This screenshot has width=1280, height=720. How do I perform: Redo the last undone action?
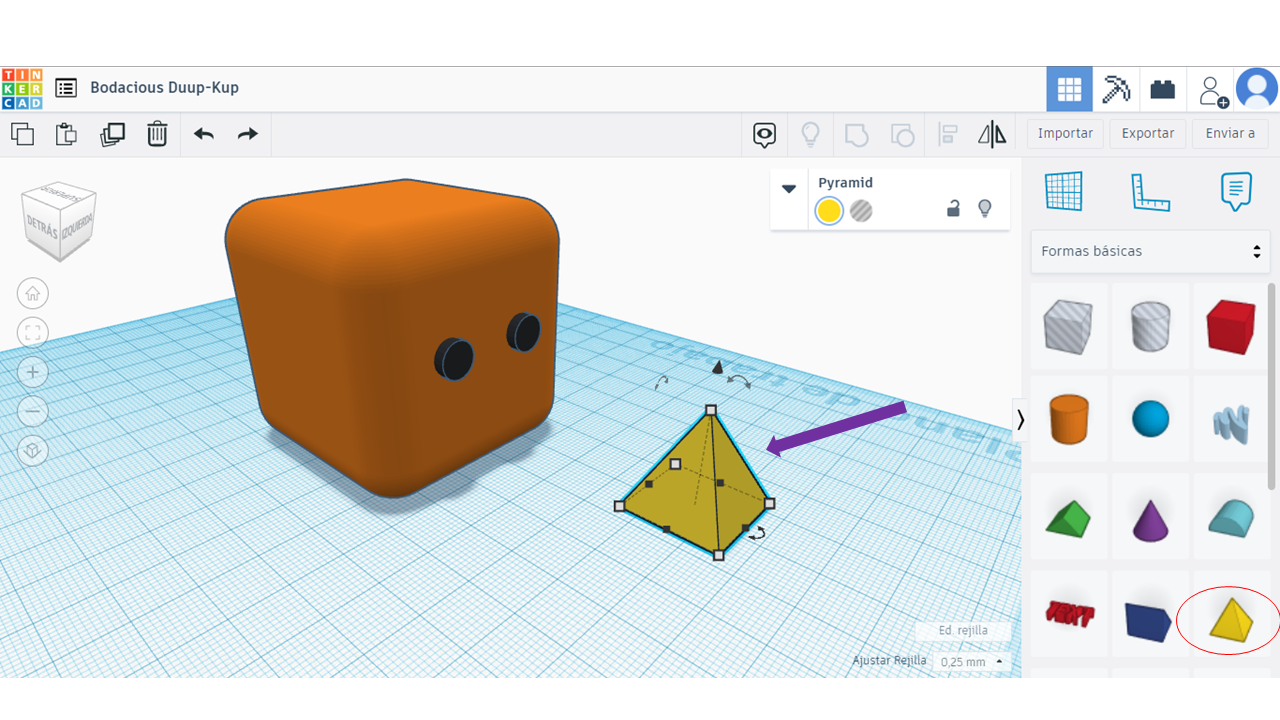click(x=248, y=134)
